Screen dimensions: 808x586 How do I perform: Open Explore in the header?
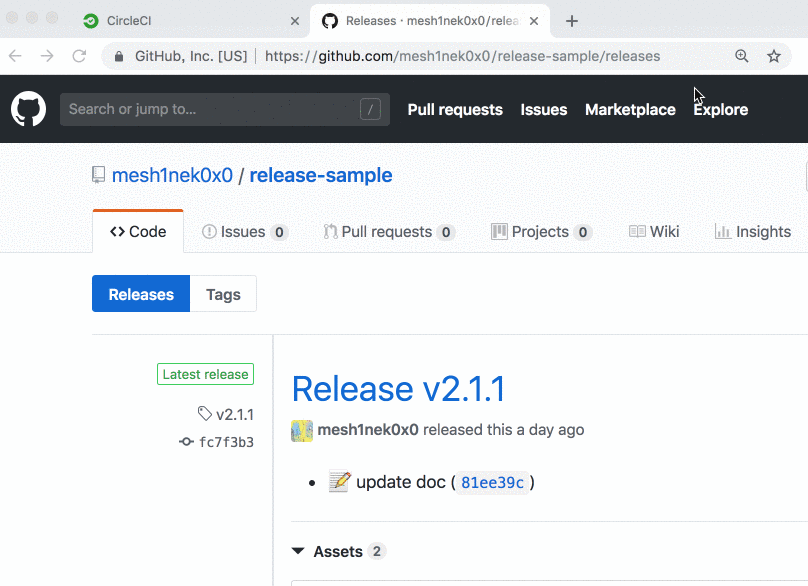point(720,109)
